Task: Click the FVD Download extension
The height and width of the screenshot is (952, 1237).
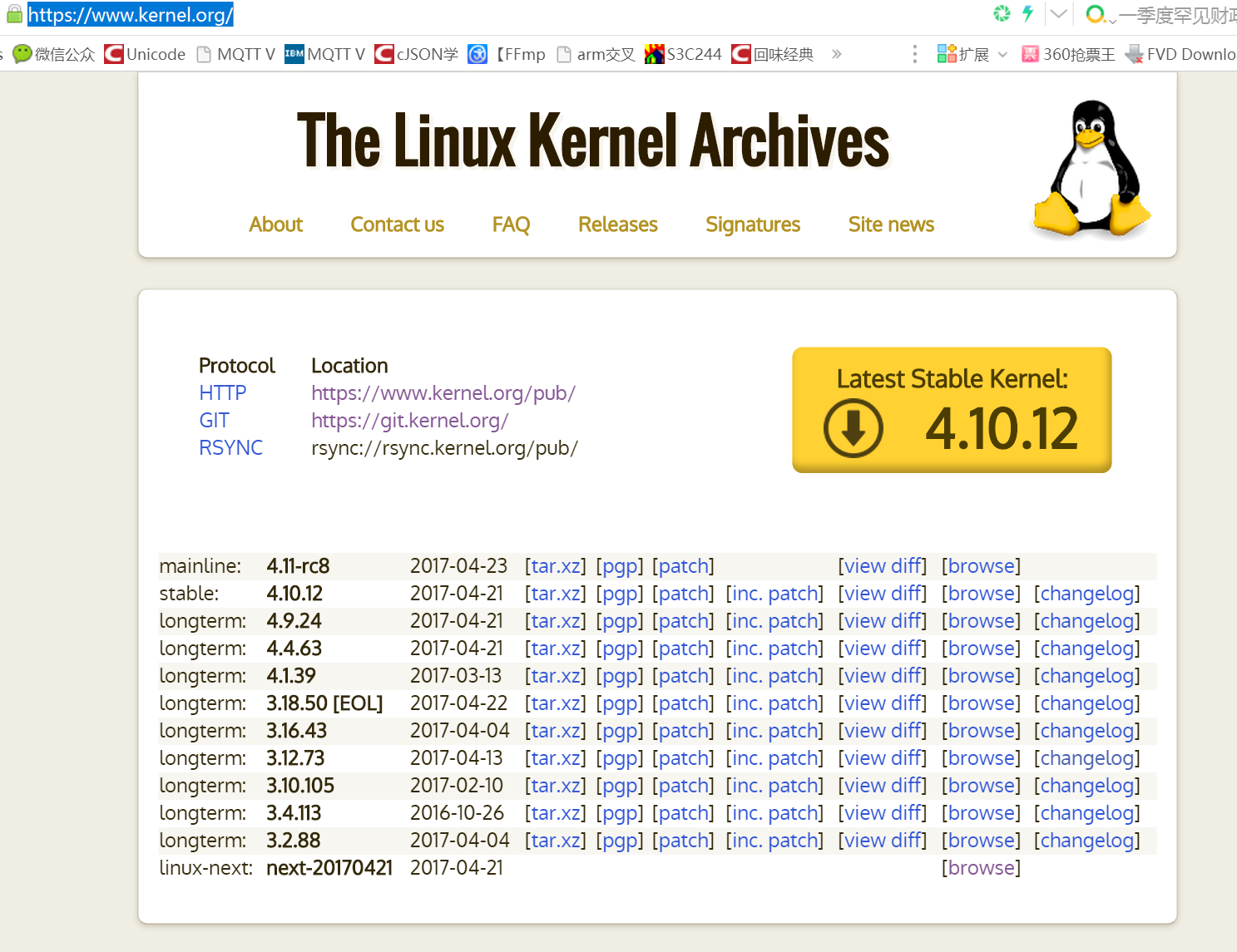Action: tap(1180, 54)
